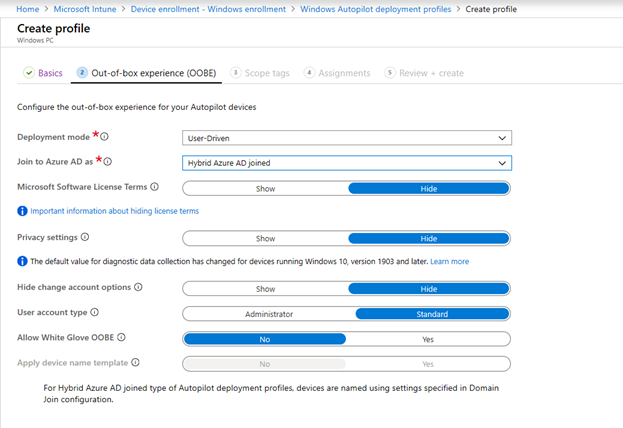The height and width of the screenshot is (428, 623).
Task: Click info icon beside Join to Azure AD as
Action: [x=108, y=161]
